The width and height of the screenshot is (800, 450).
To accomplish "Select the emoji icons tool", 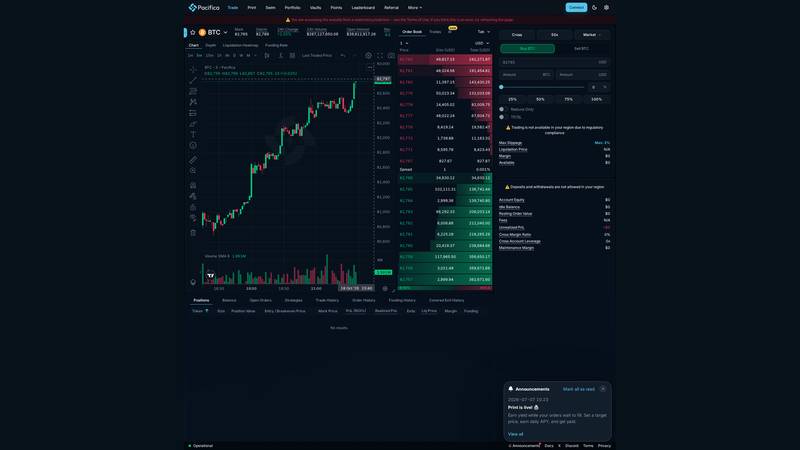I will point(193,145).
